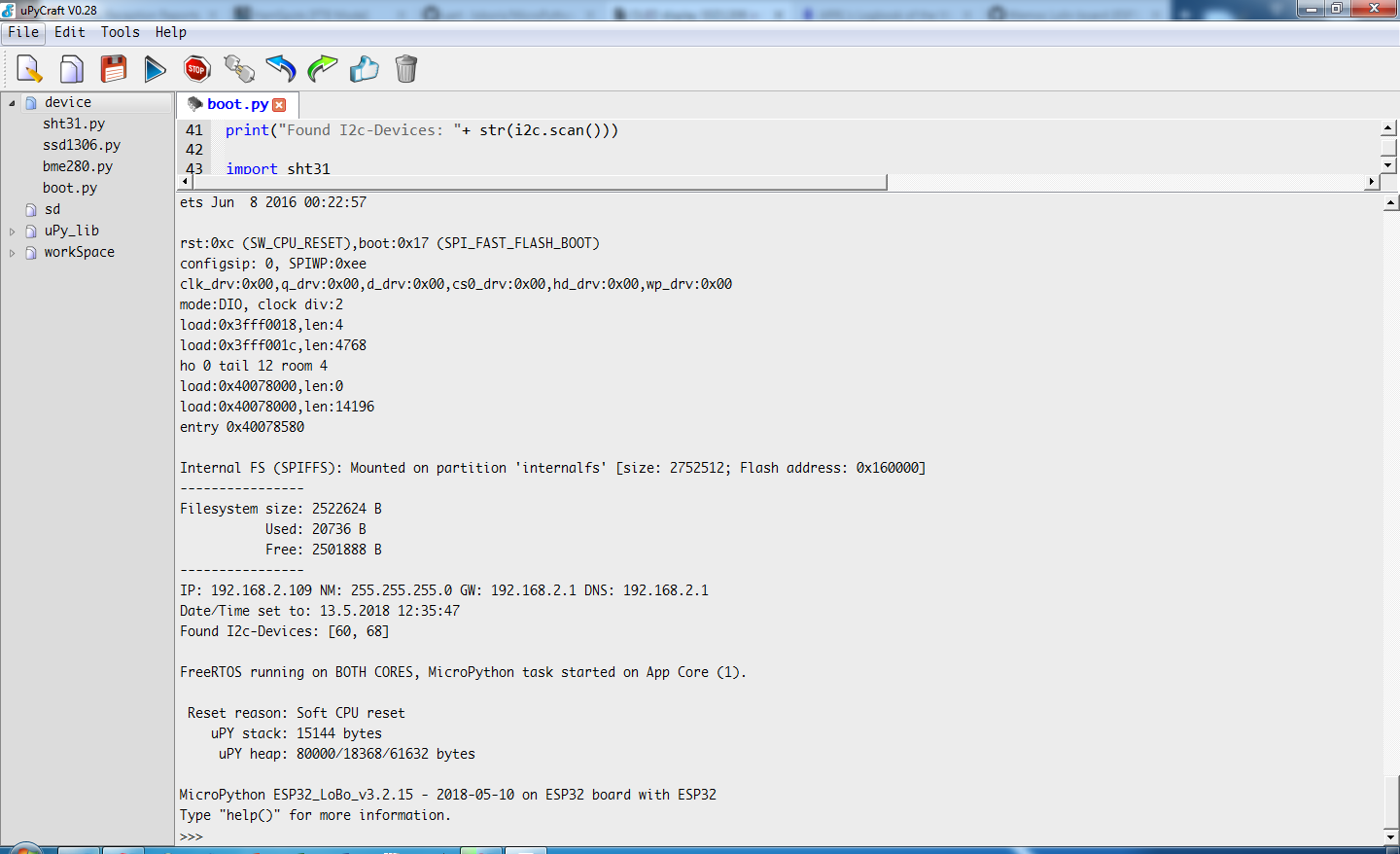The image size is (1400, 854).
Task: Expand the workSpace folder
Action: click(x=12, y=251)
